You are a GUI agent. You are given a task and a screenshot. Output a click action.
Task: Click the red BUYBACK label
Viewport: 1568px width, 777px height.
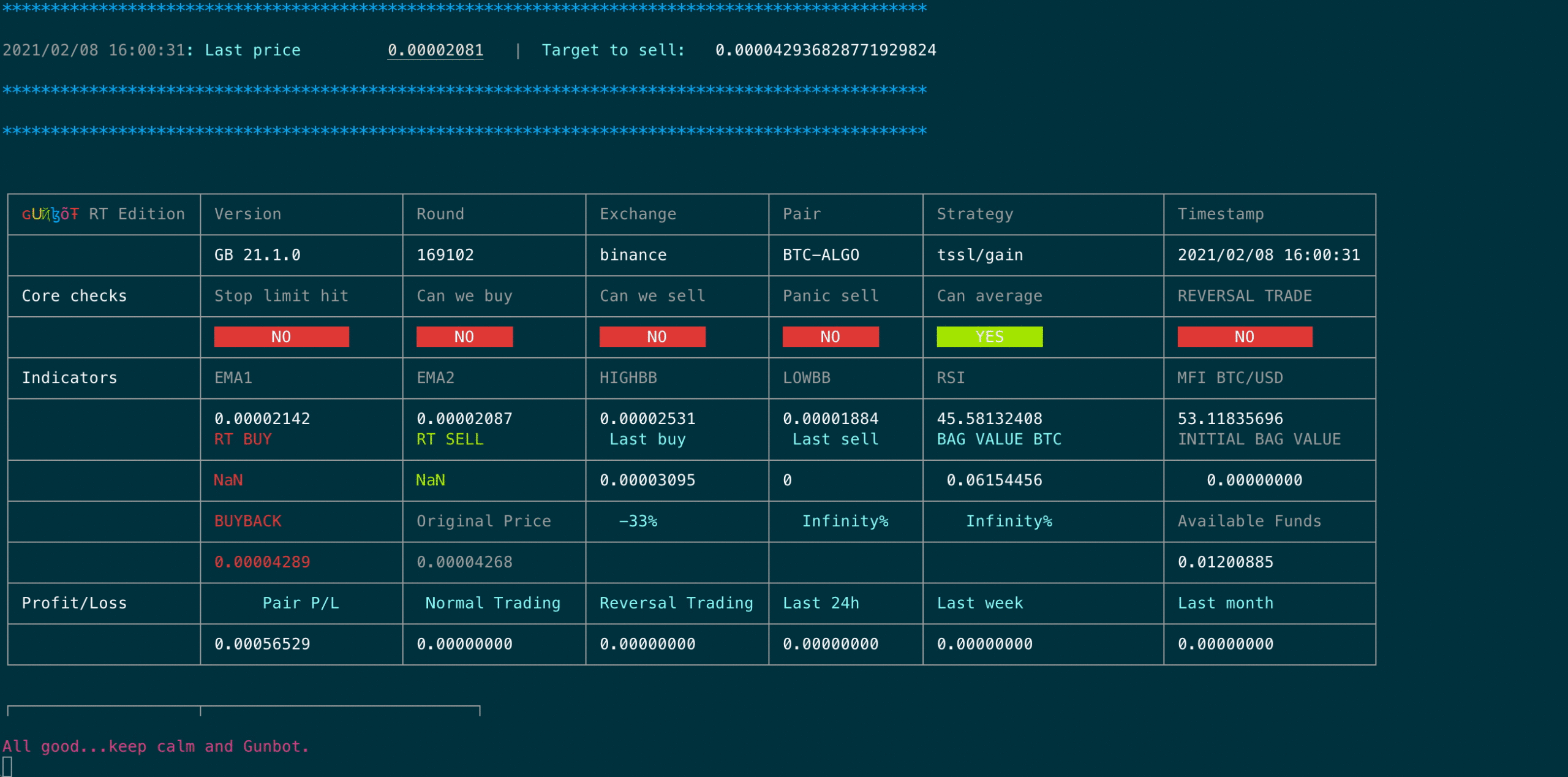pyautogui.click(x=247, y=521)
